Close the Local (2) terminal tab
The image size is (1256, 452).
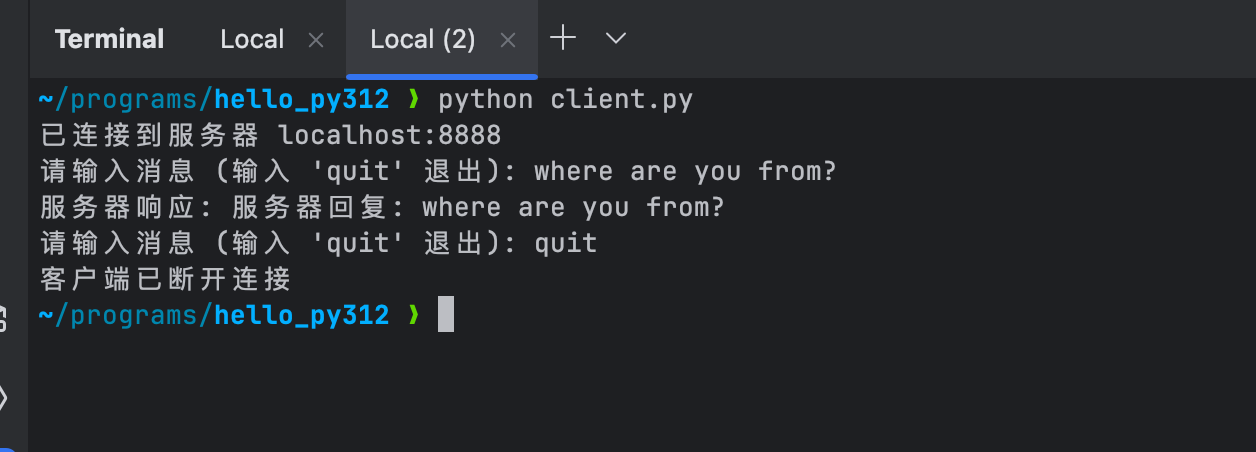pos(508,40)
